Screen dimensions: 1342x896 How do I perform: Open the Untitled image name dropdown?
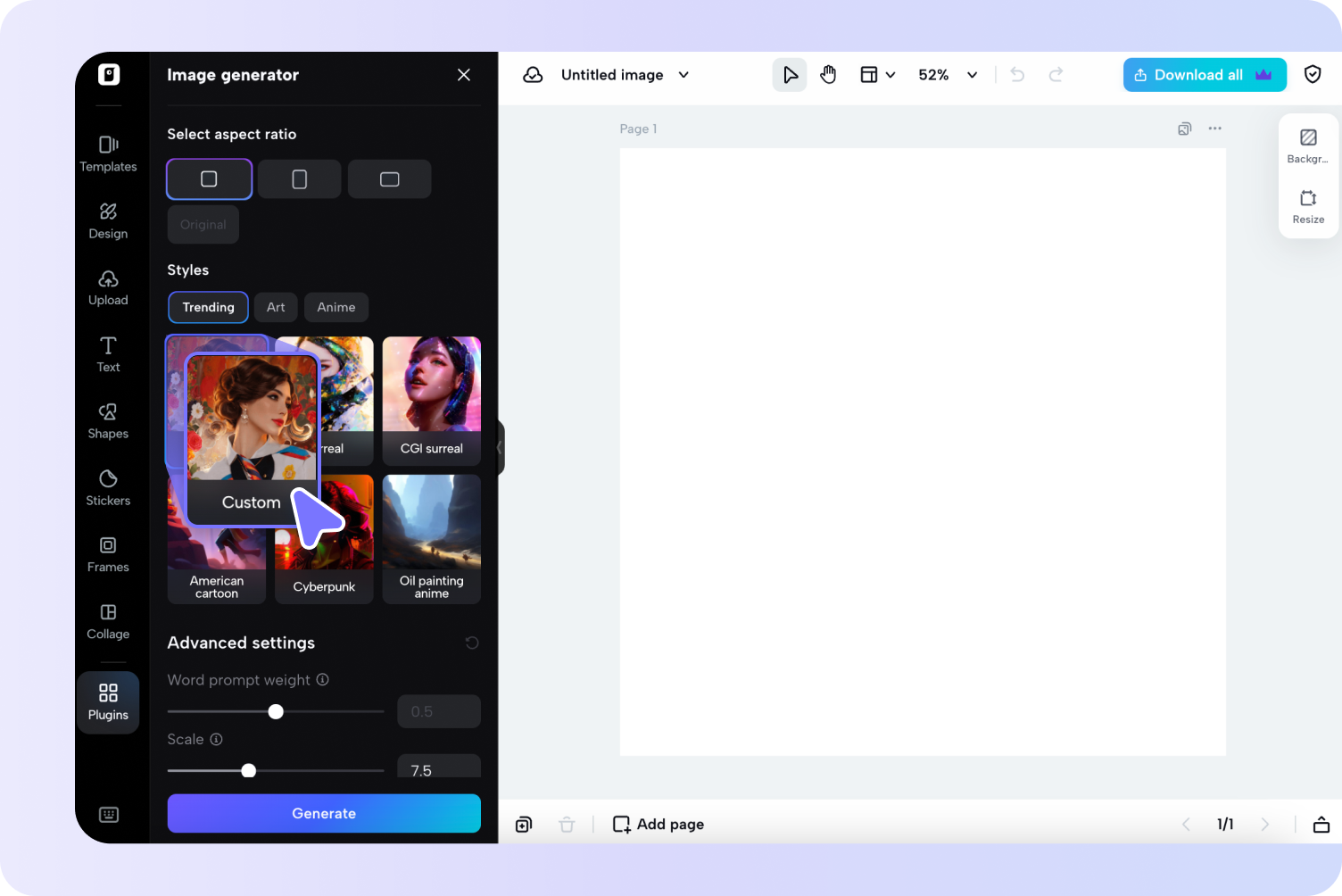click(x=683, y=75)
